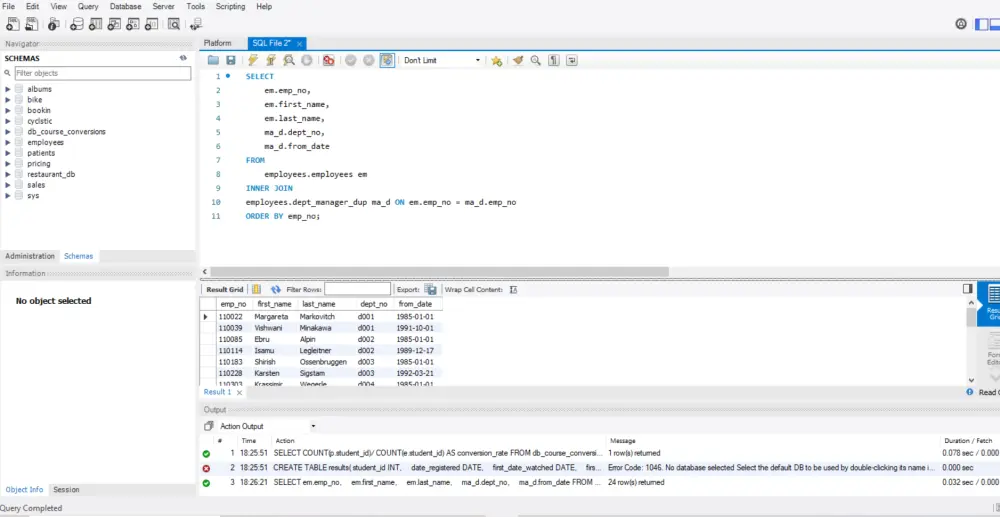
Task: Open the Query menu
Action: (x=88, y=7)
